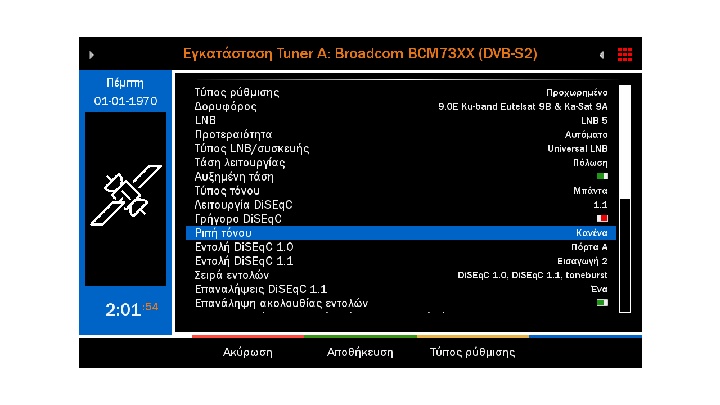This screenshot has width=720, height=405.
Task: Click the green Αποθήκευση button
Action: point(360,352)
